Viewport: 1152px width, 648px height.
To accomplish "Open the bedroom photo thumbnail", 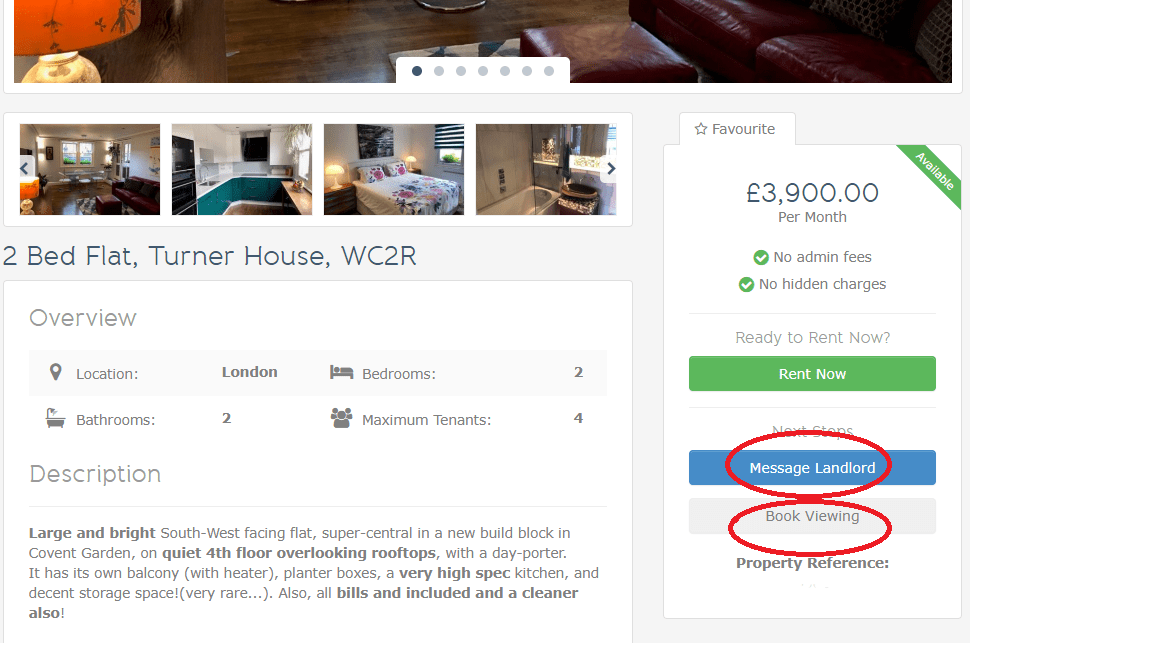I will 393,168.
